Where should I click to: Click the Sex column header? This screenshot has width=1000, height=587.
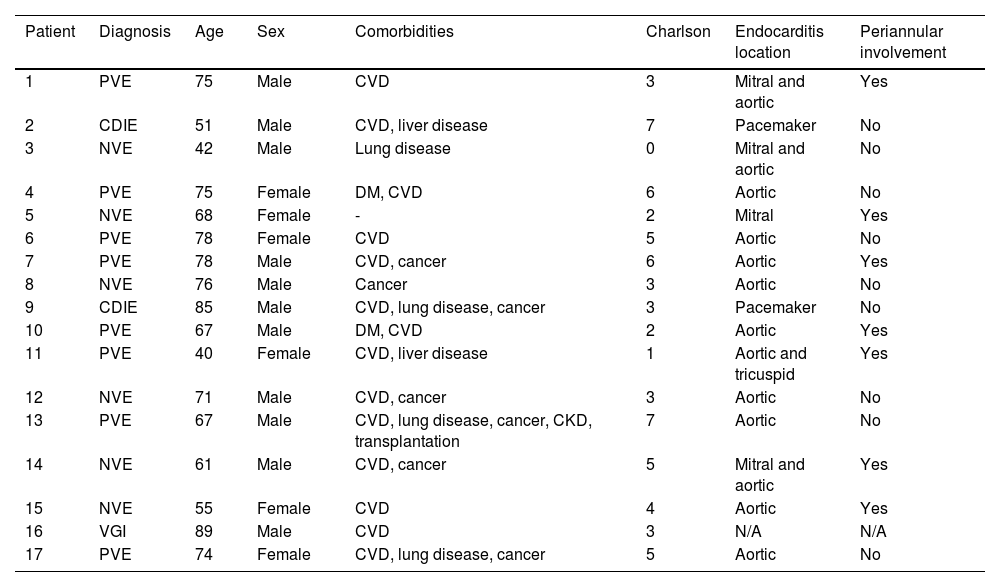270,32
